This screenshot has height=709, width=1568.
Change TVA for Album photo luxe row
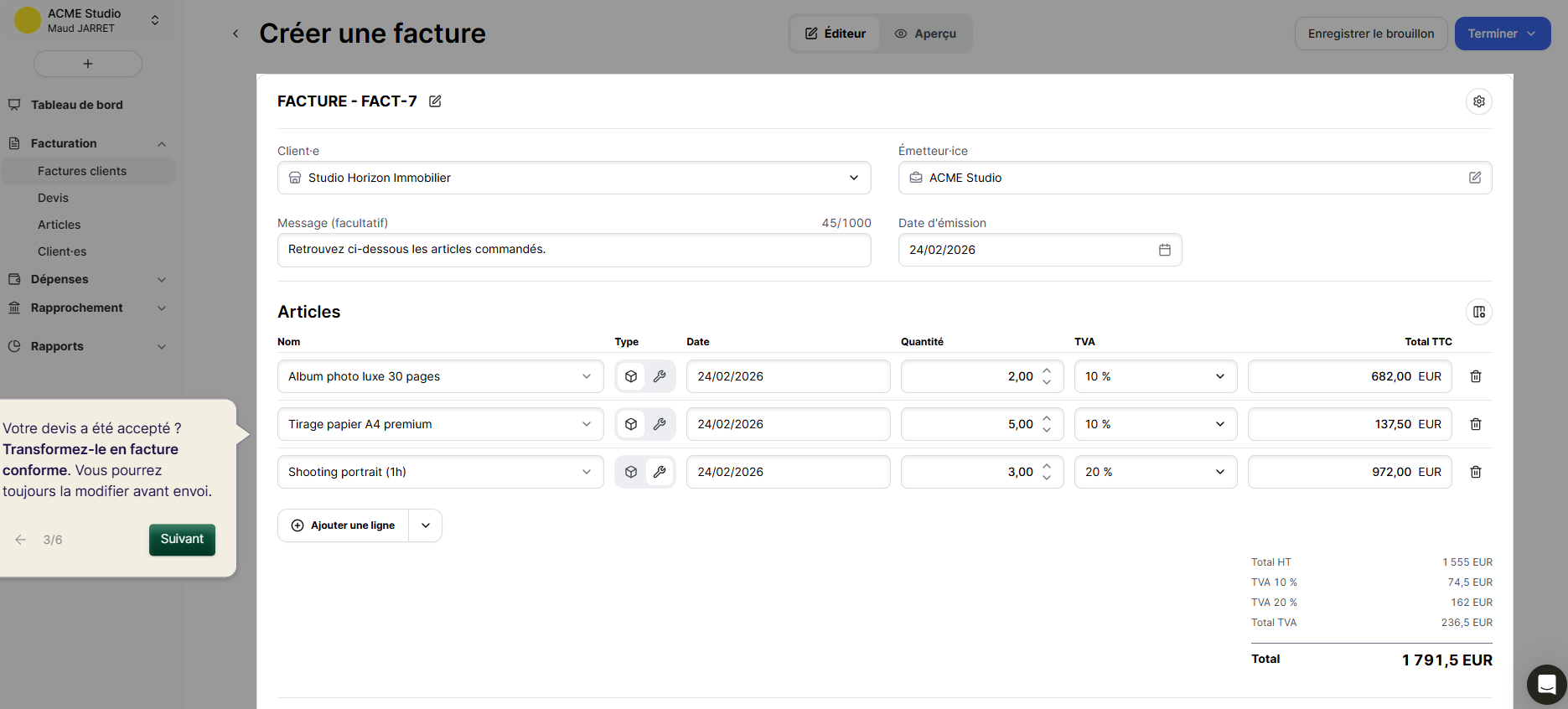point(1156,376)
